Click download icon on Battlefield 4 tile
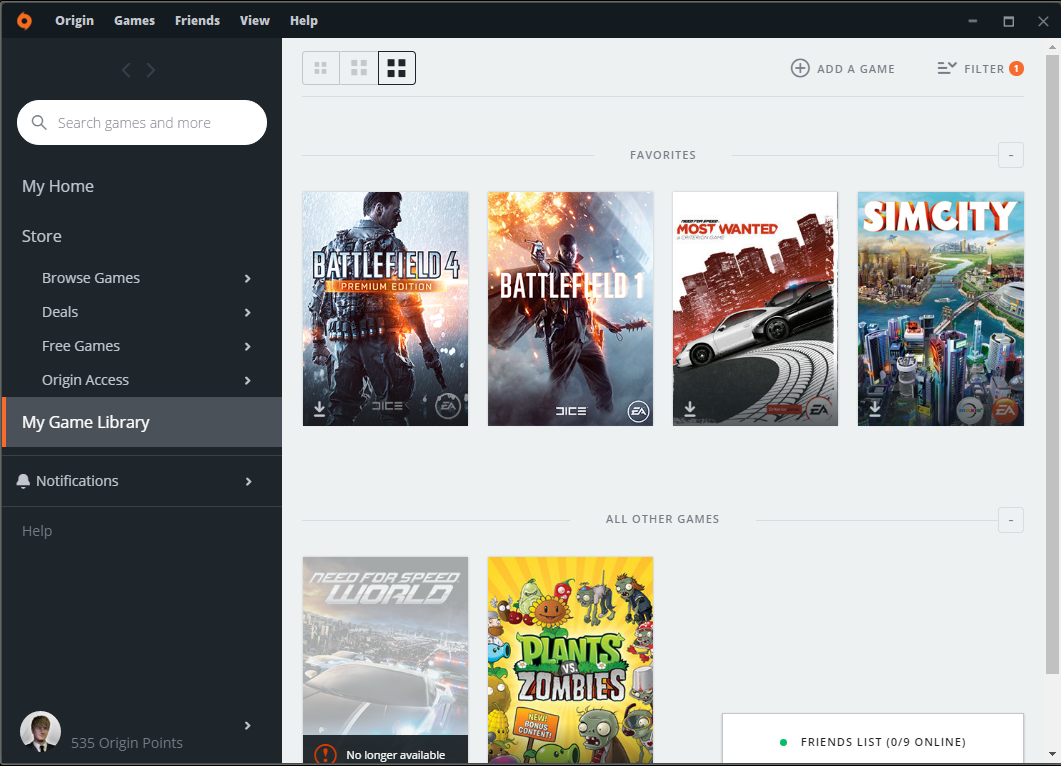This screenshot has width=1061, height=766. coord(320,409)
